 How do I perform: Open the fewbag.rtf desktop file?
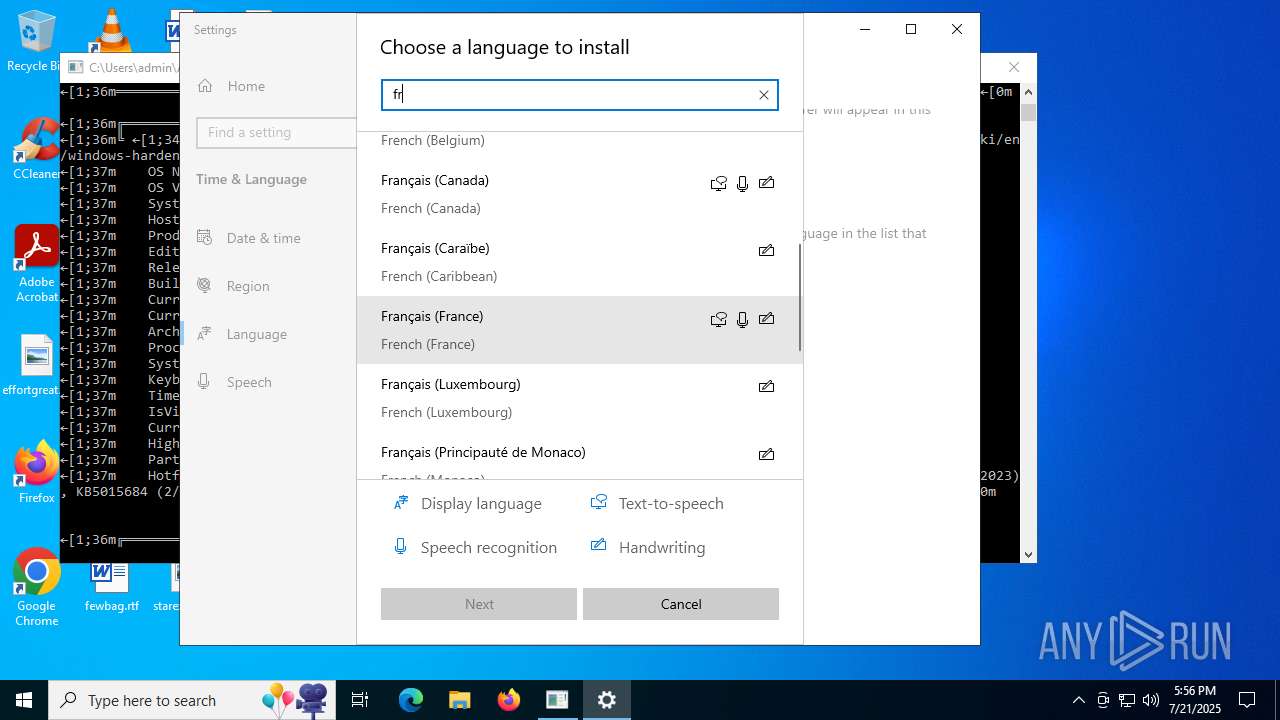(111, 584)
